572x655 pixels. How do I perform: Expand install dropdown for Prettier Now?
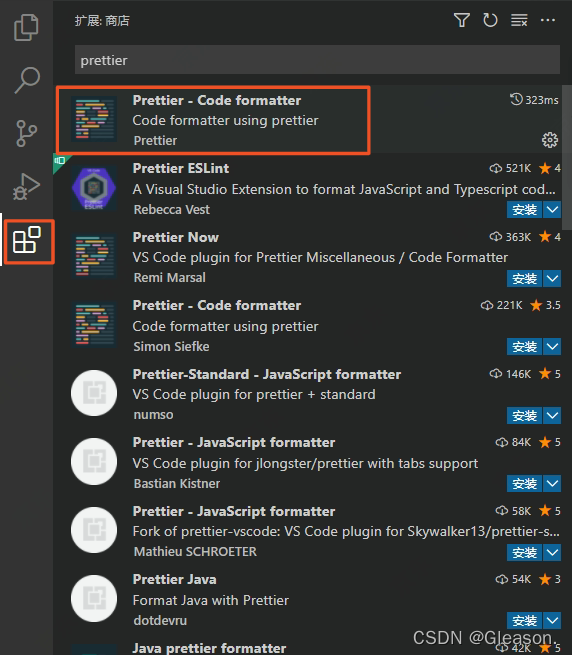pyautogui.click(x=552, y=278)
